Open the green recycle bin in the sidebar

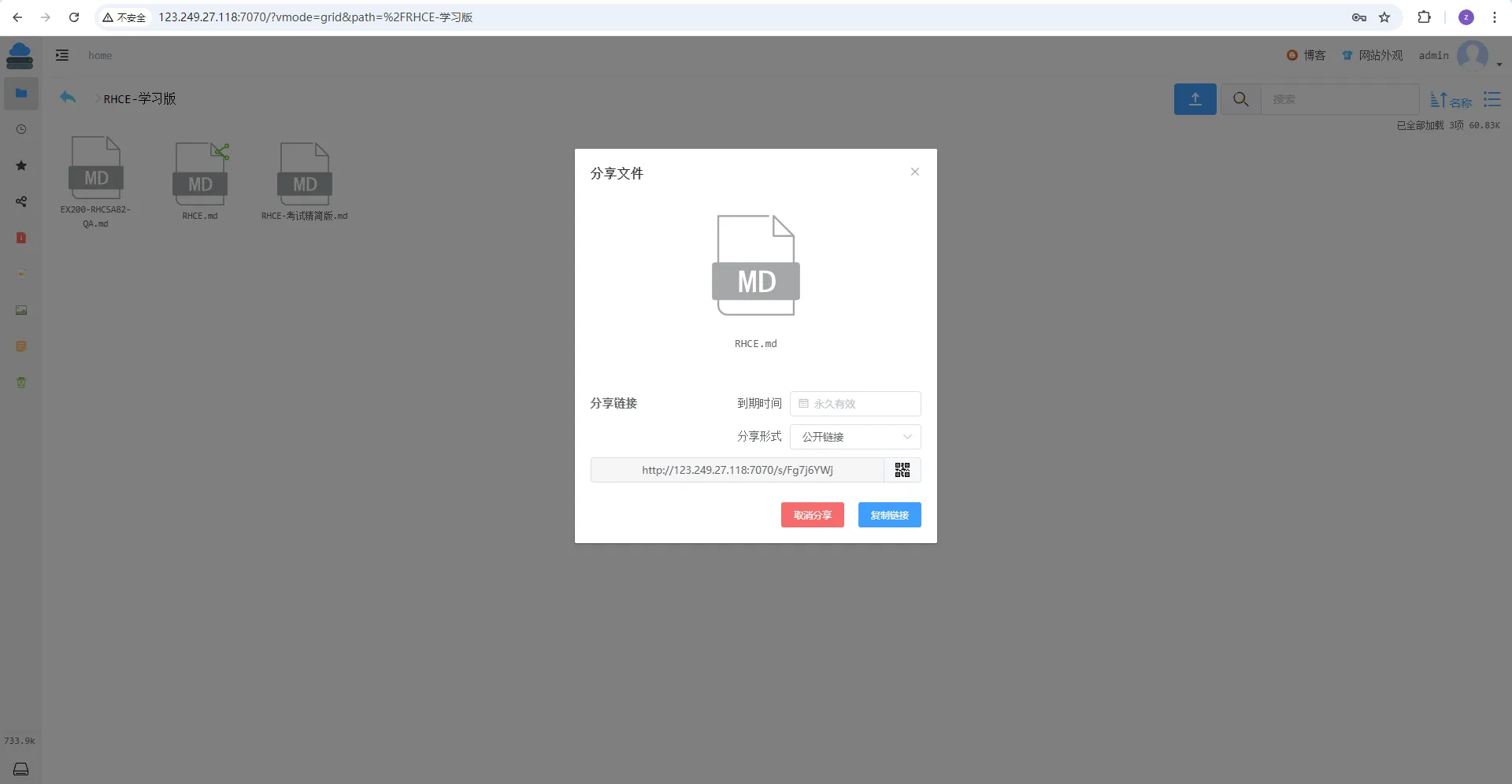point(21,383)
